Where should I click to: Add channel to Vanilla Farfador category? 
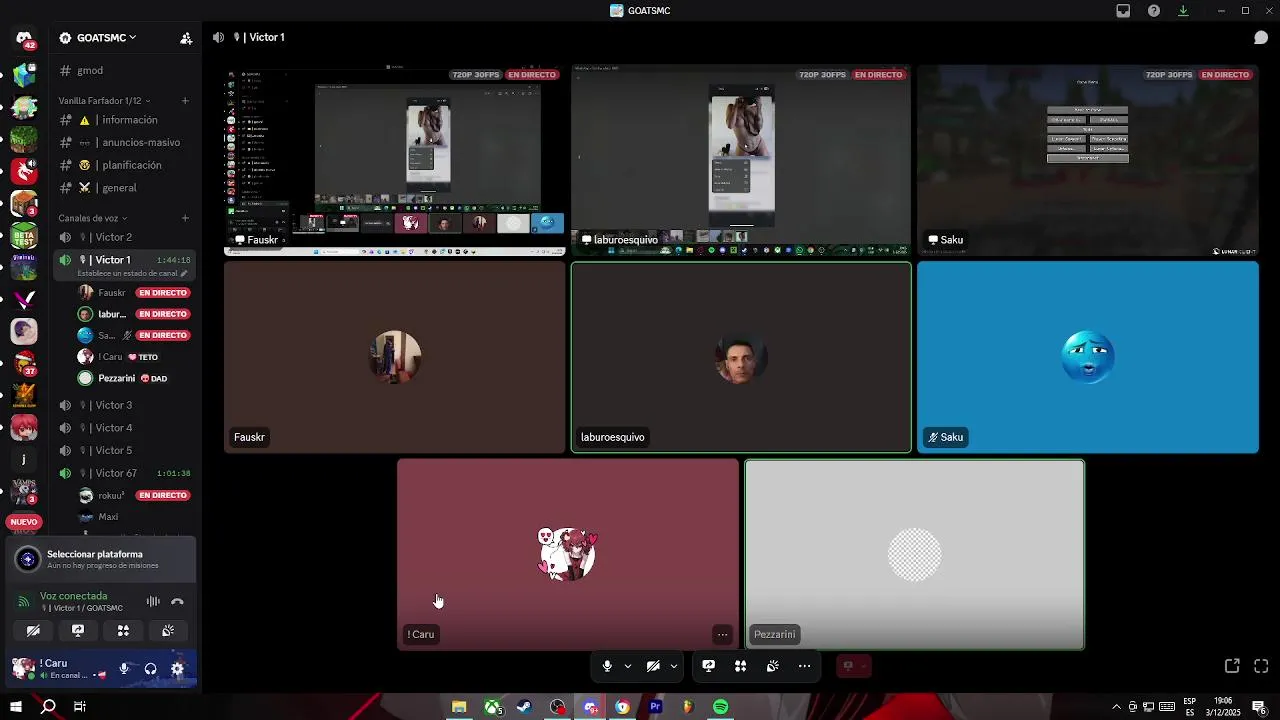185,101
